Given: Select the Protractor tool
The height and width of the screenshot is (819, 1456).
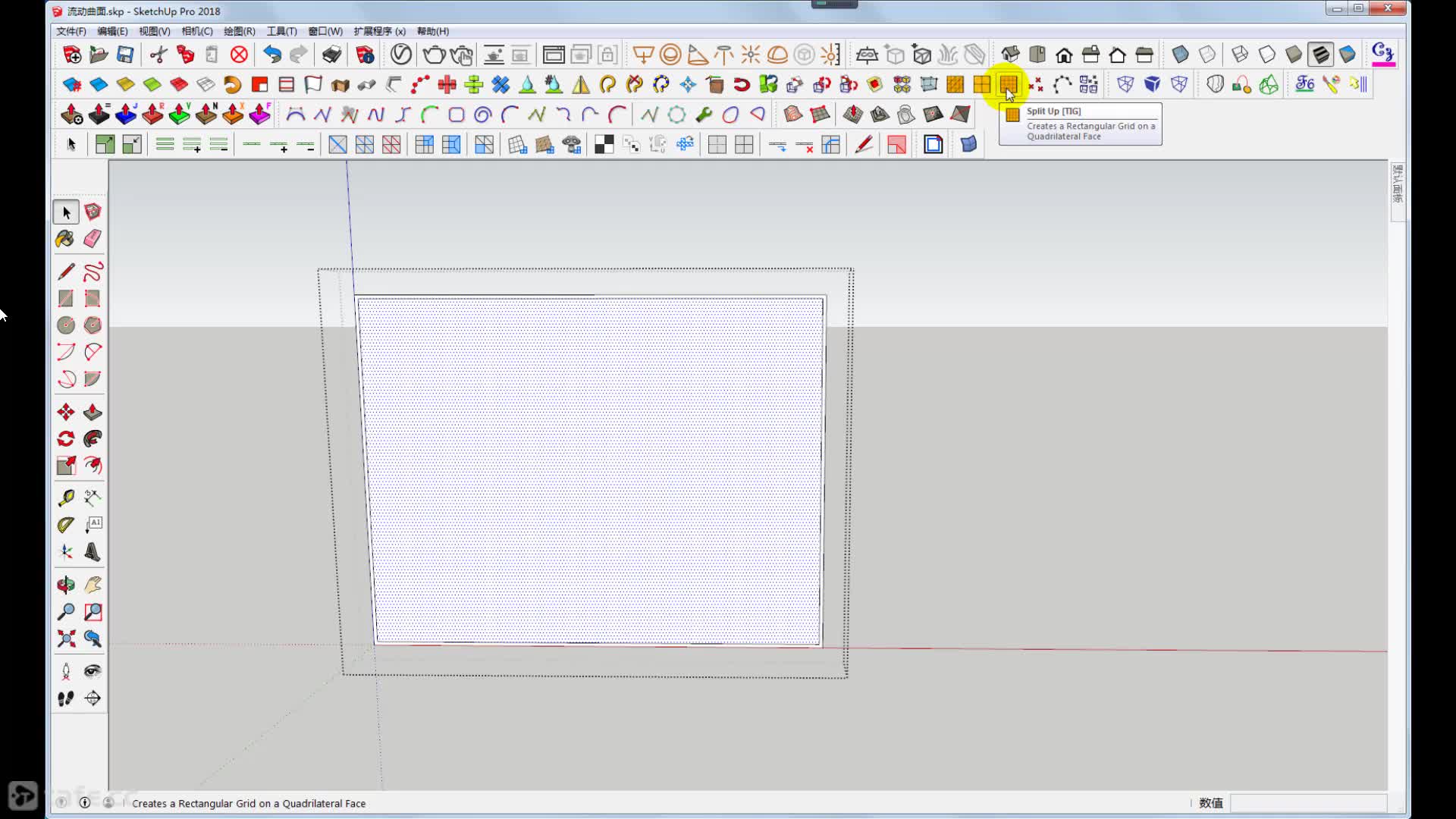Looking at the screenshot, I should [66, 525].
